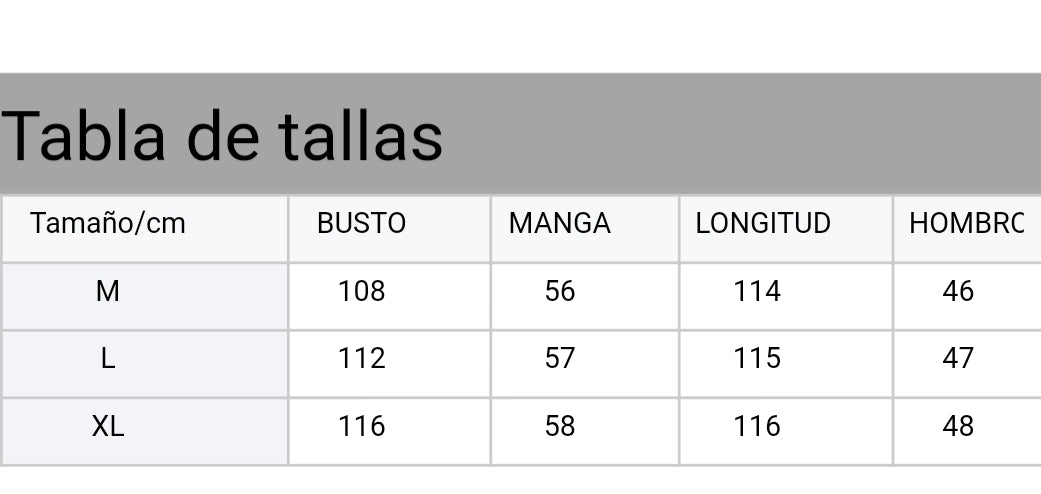The width and height of the screenshot is (1041, 494).
Task: Select the Tamaño/cm header cell
Action: click(108, 223)
